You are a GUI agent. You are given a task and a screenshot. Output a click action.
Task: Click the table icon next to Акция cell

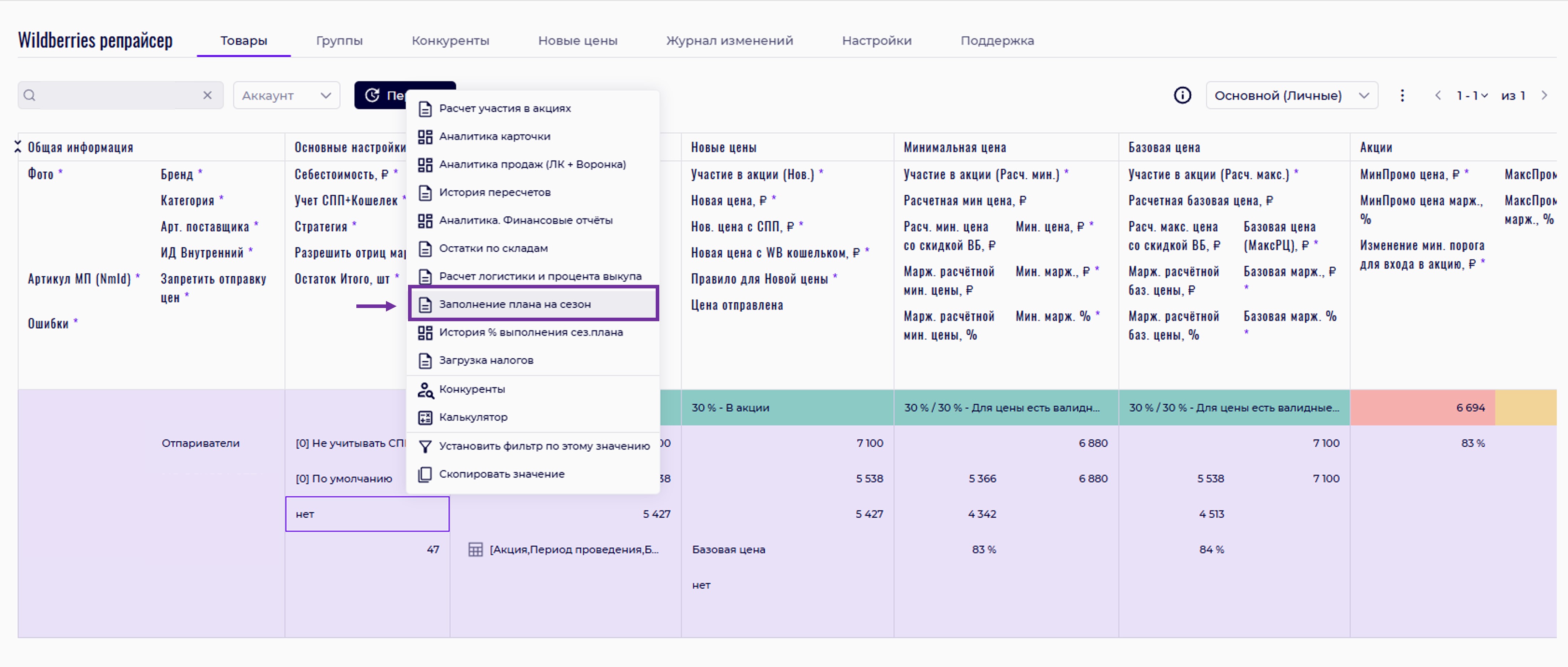475,549
